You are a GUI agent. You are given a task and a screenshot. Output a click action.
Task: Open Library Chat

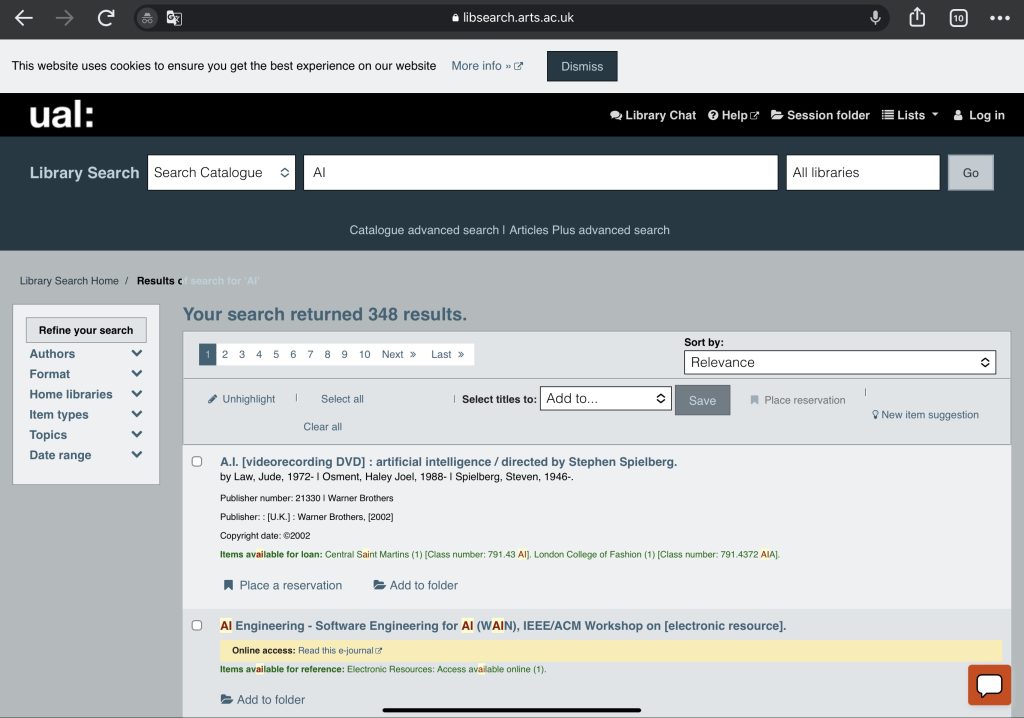tap(653, 115)
